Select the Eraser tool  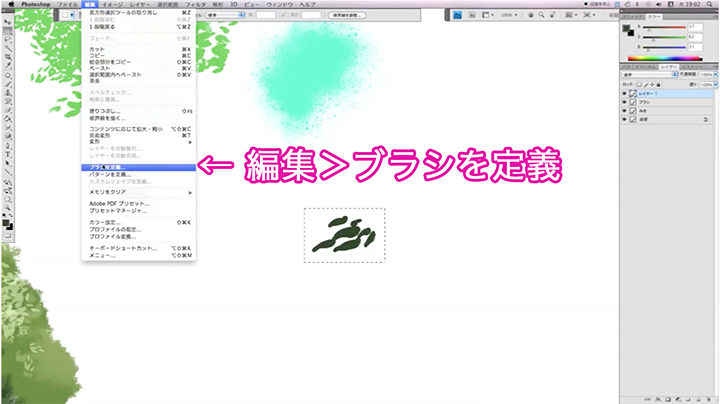[x=8, y=110]
